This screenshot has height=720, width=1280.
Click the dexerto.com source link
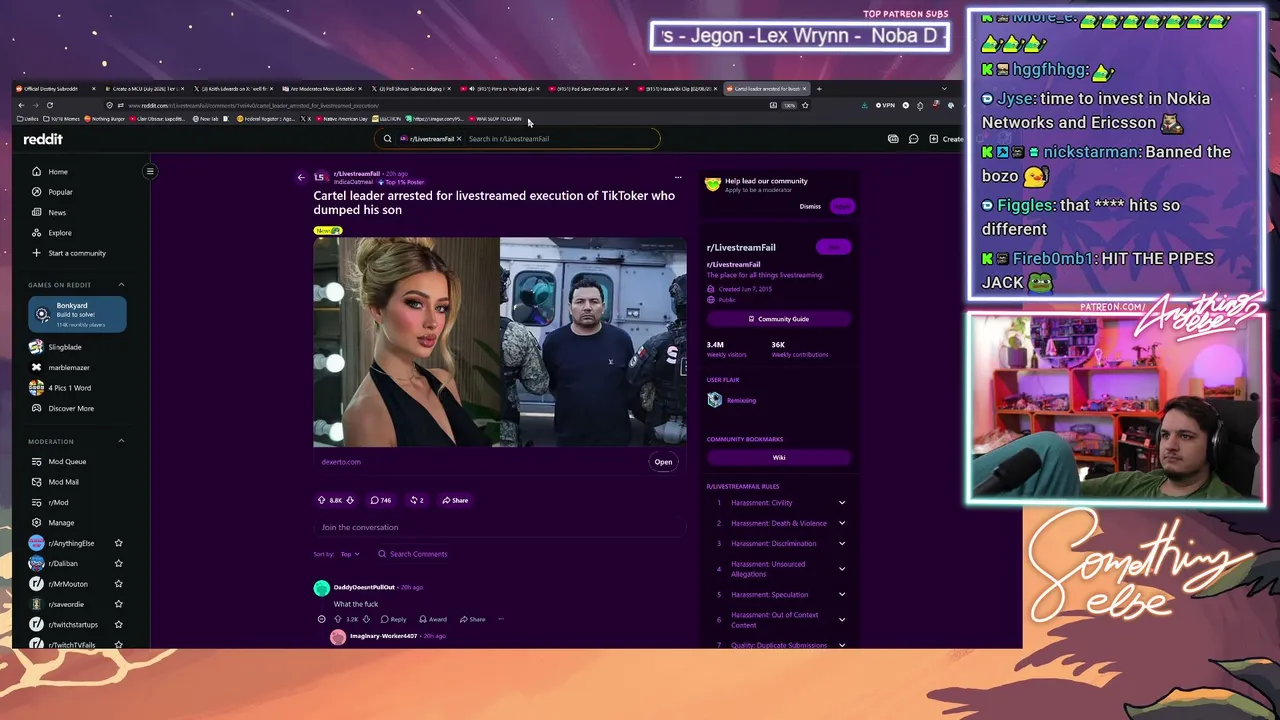[x=341, y=462]
